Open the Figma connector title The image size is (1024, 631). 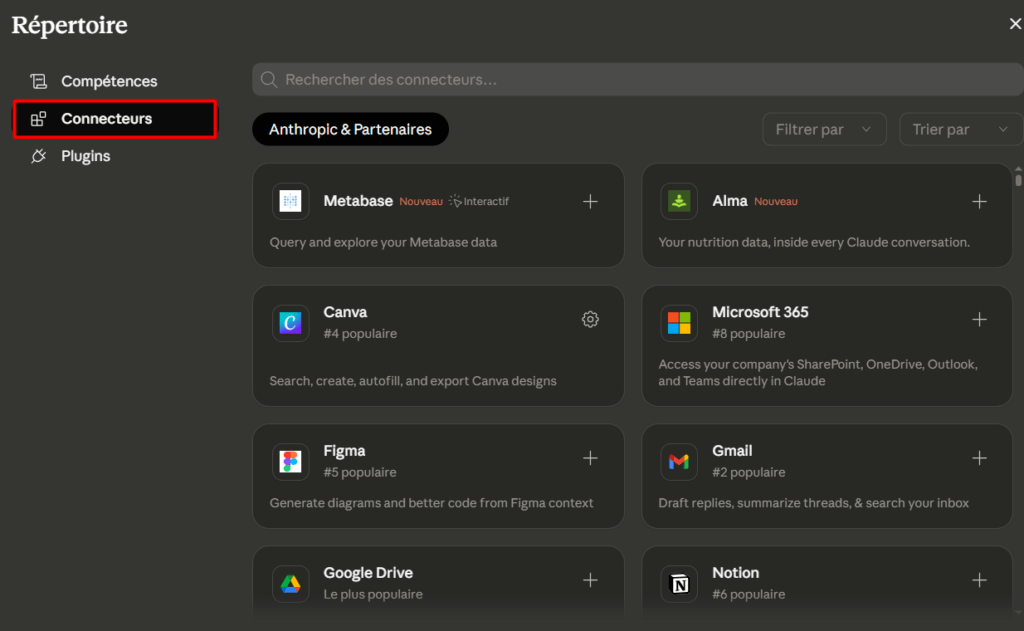(344, 451)
